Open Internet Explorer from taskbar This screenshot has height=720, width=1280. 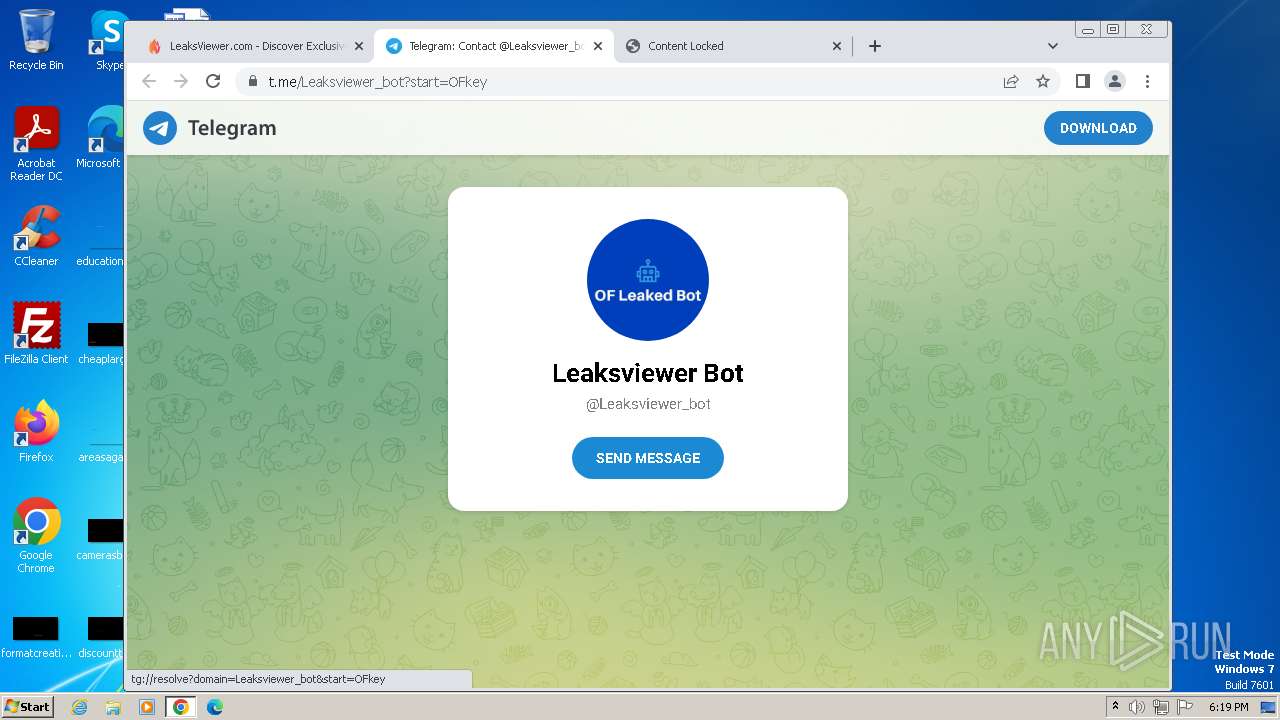[x=80, y=707]
